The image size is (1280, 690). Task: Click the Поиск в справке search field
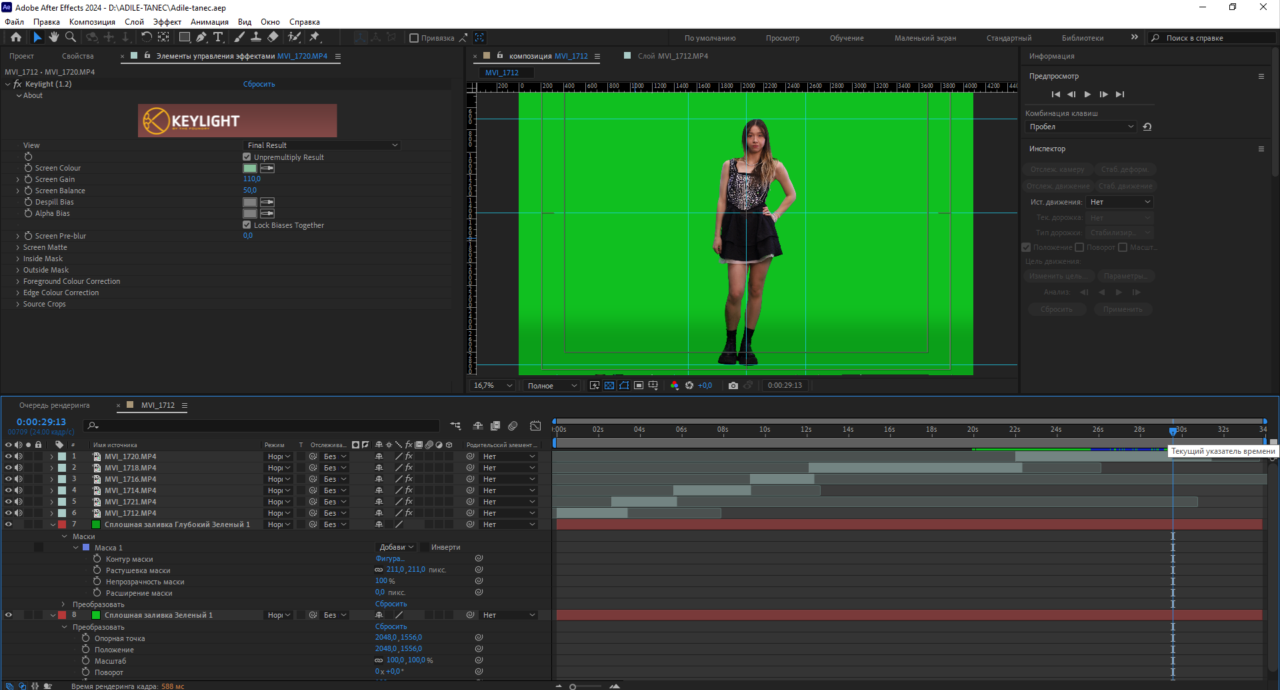(x=1215, y=38)
